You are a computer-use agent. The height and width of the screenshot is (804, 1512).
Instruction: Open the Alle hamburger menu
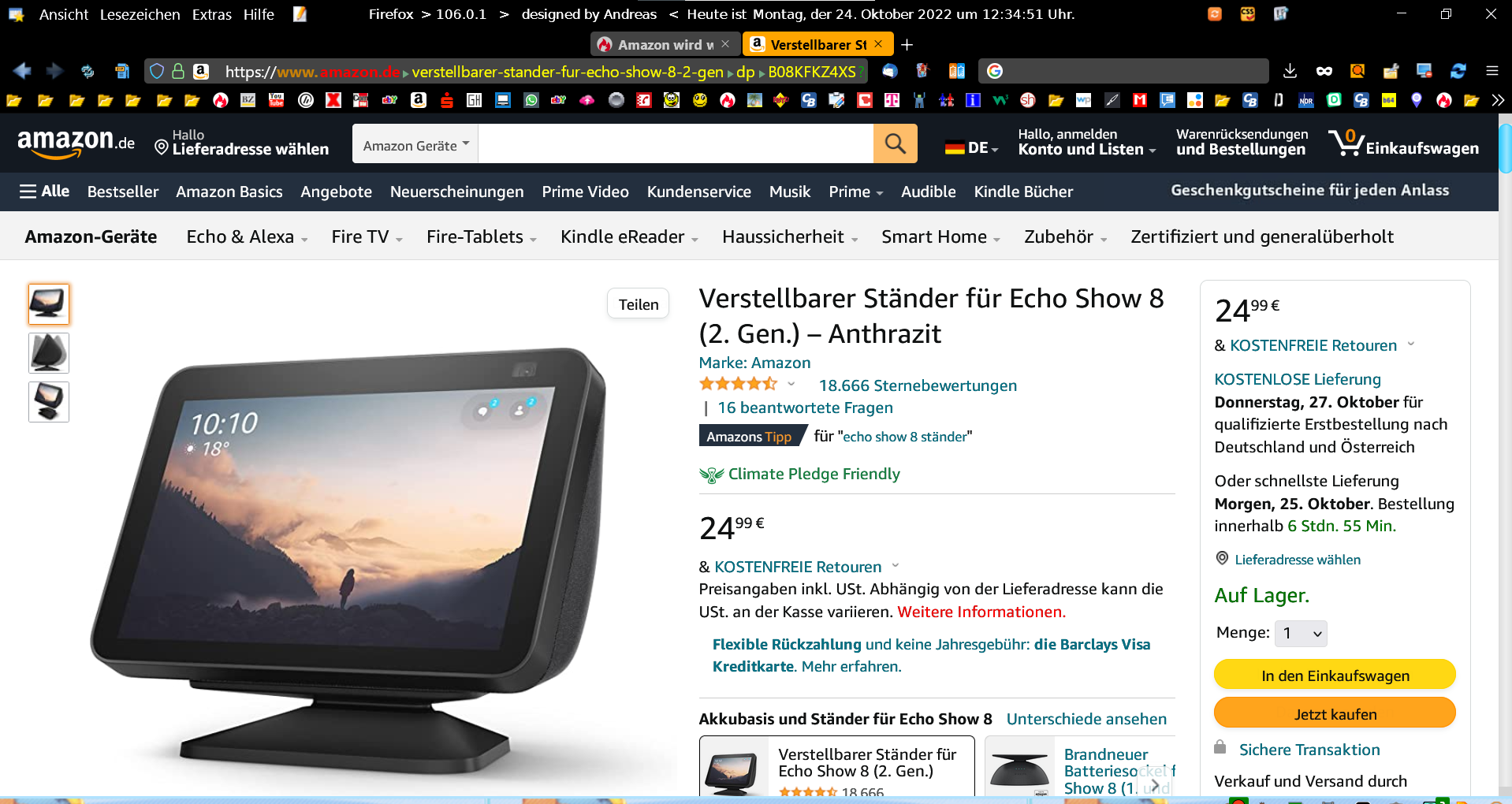pos(44,192)
